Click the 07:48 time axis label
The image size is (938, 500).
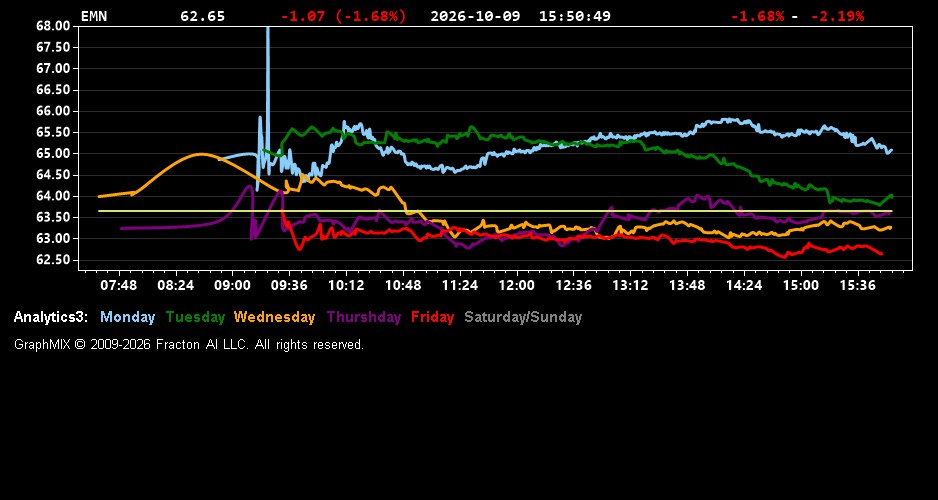118,285
